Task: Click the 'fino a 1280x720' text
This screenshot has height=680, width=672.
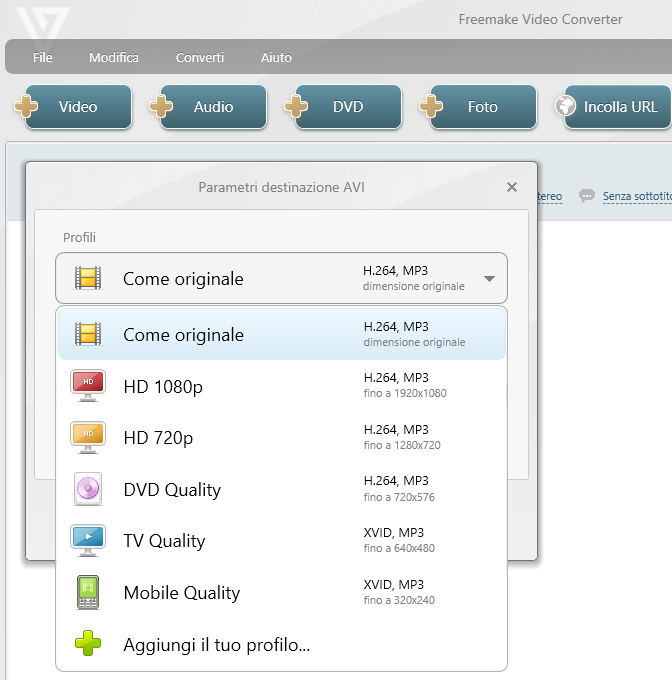Action: [x=402, y=445]
